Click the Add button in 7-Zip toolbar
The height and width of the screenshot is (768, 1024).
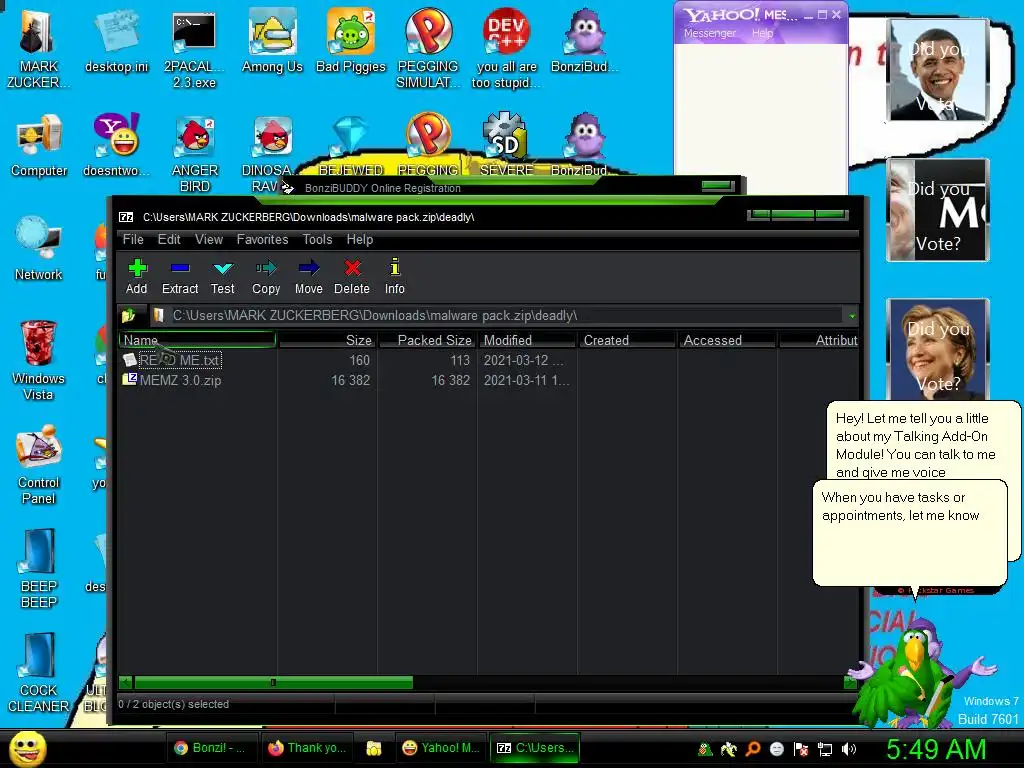(136, 276)
